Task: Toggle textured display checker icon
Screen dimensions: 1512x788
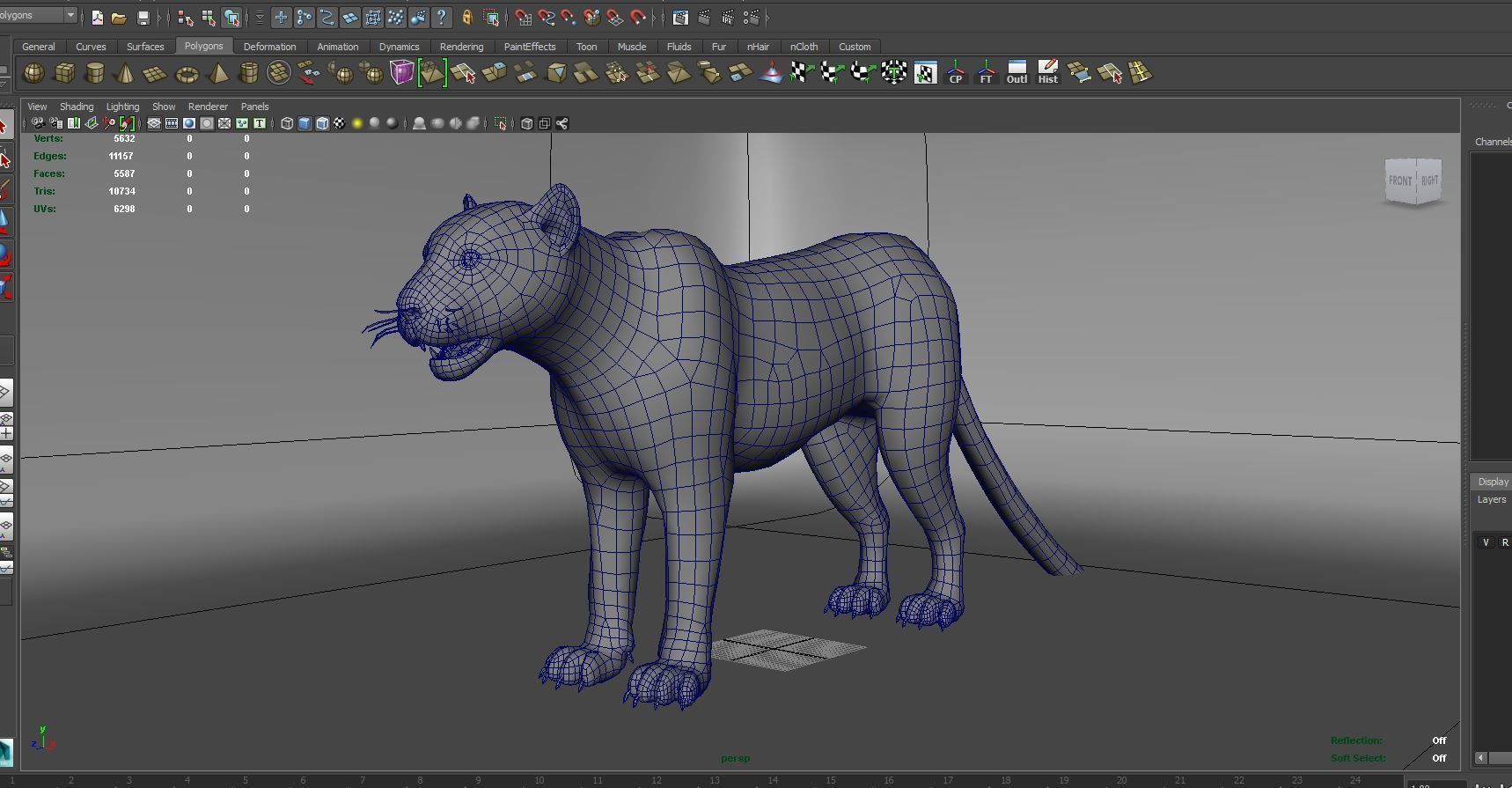Action: click(x=340, y=123)
